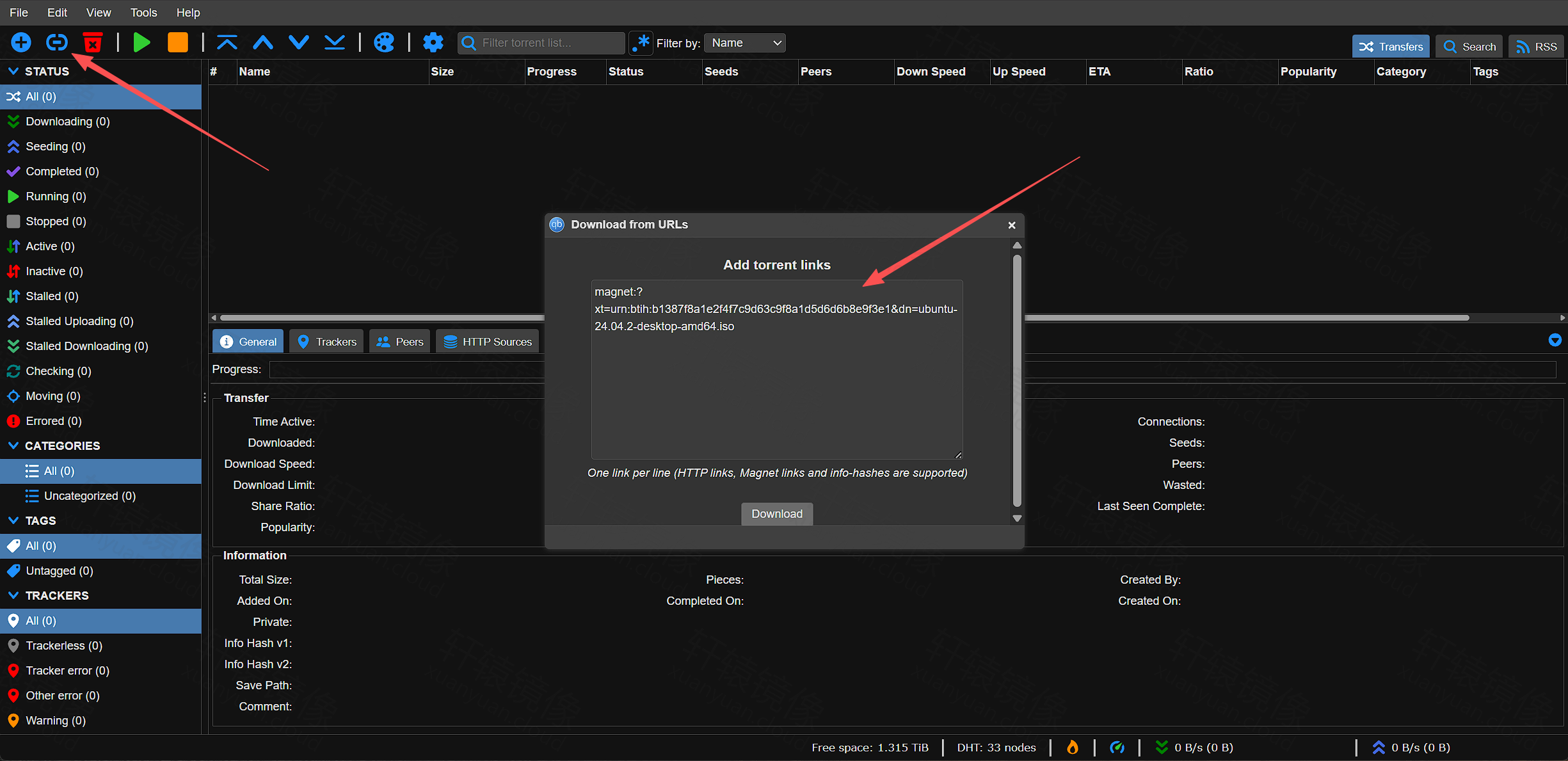Show Stalled Uploading (0) torrents
The height and width of the screenshot is (761, 1568).
click(x=100, y=321)
